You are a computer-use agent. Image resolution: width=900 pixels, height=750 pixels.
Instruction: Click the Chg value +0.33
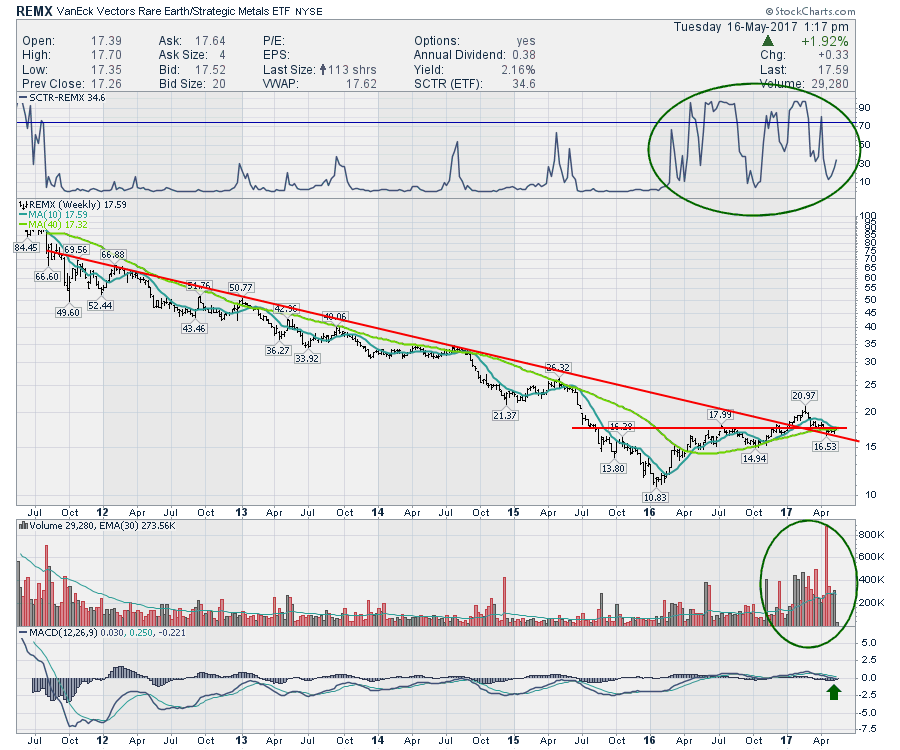tap(833, 56)
